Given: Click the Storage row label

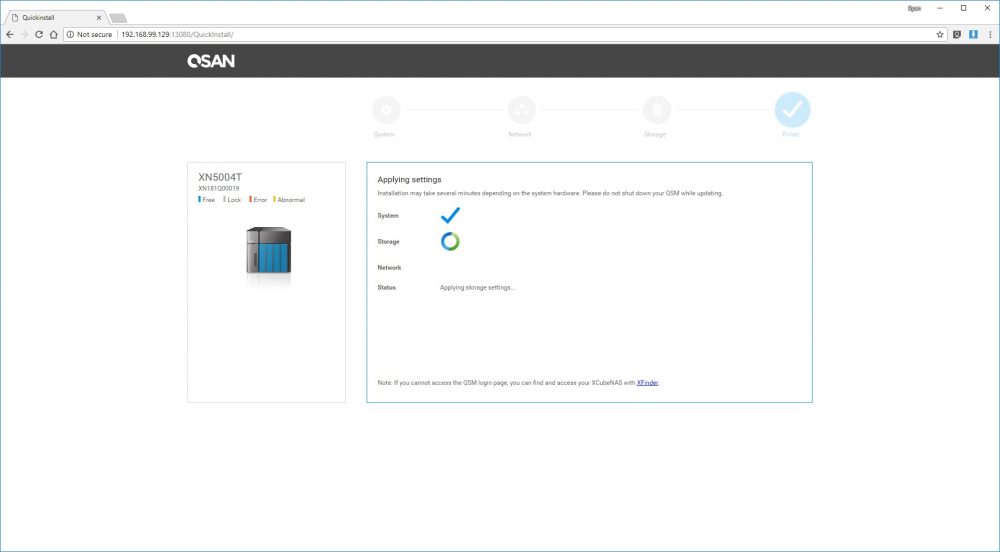Looking at the screenshot, I should (388, 242).
